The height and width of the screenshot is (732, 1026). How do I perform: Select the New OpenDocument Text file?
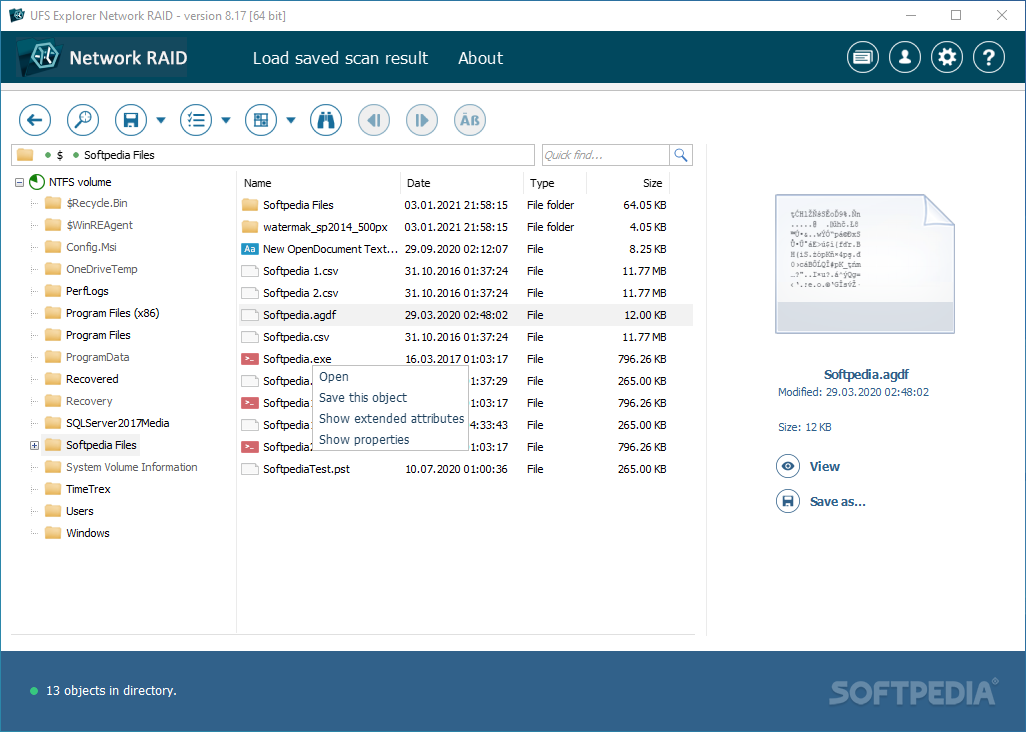pyautogui.click(x=465, y=249)
